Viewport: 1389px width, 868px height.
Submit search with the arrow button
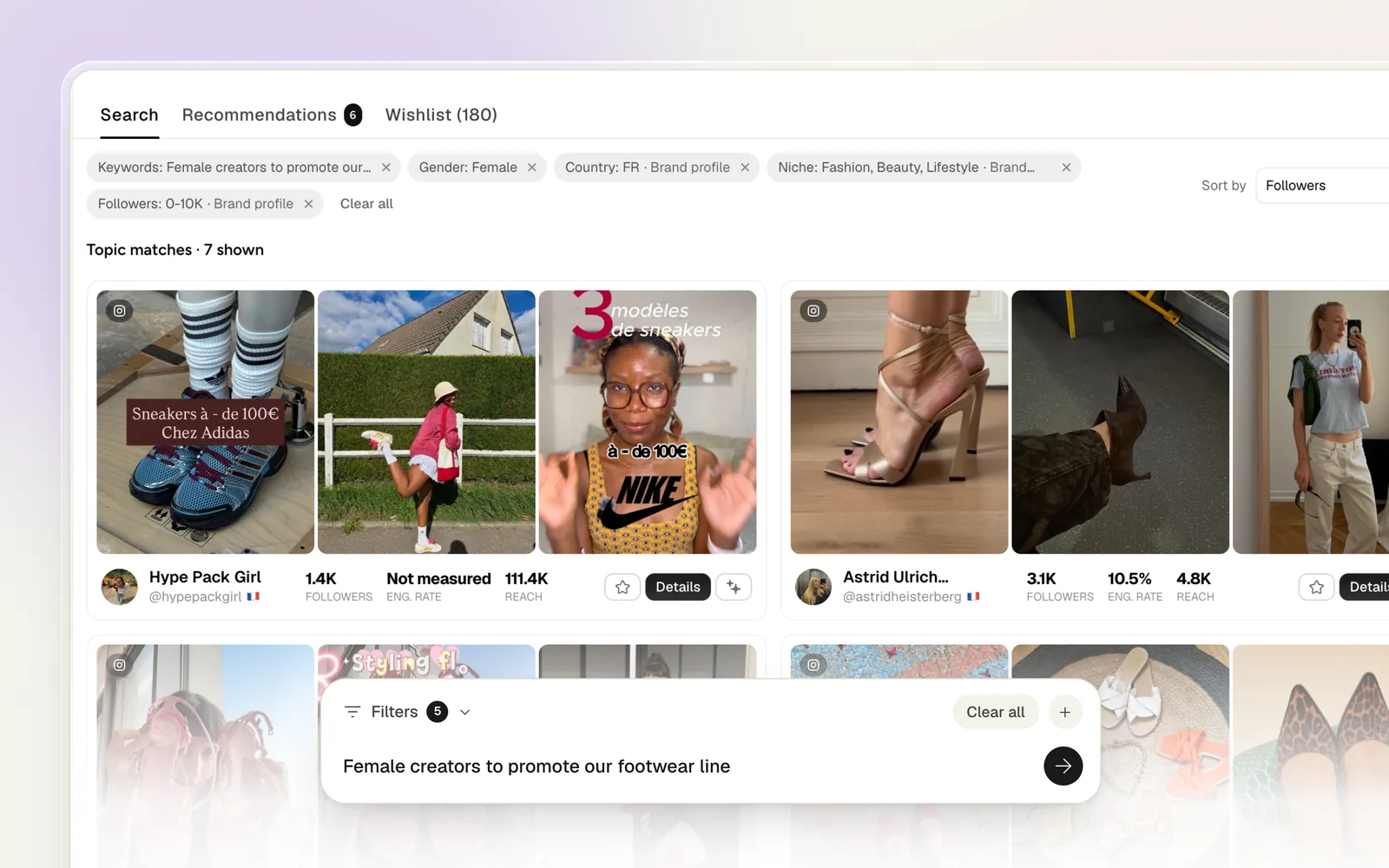(x=1063, y=766)
